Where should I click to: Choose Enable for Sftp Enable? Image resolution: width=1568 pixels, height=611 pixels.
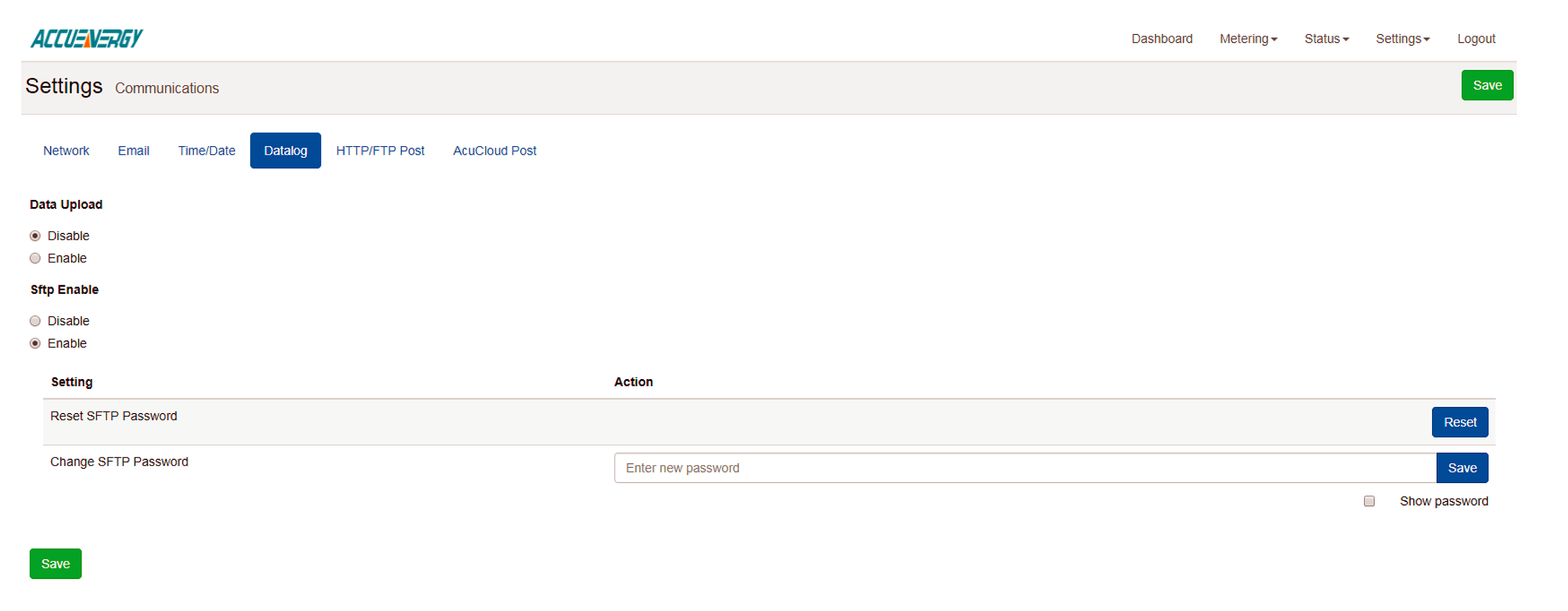36,344
